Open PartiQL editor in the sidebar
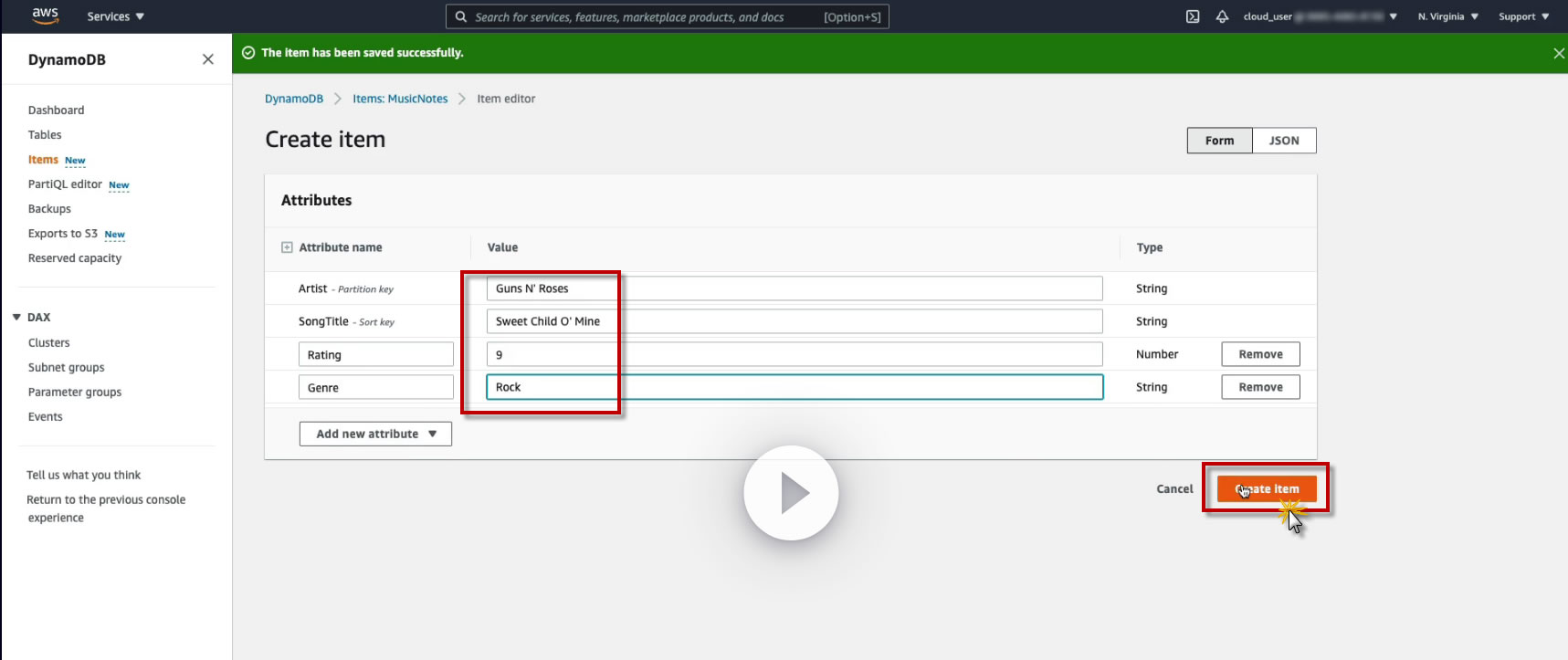 [x=65, y=184]
